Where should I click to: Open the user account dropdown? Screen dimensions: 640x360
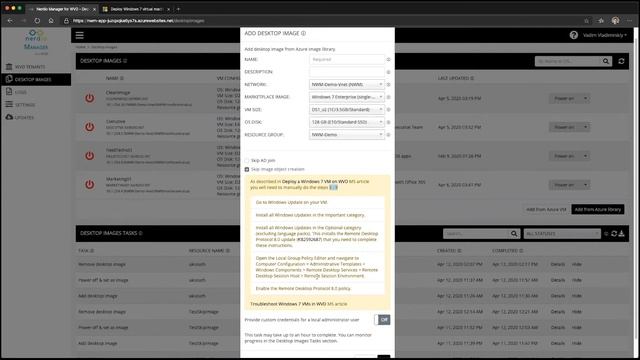coord(604,35)
